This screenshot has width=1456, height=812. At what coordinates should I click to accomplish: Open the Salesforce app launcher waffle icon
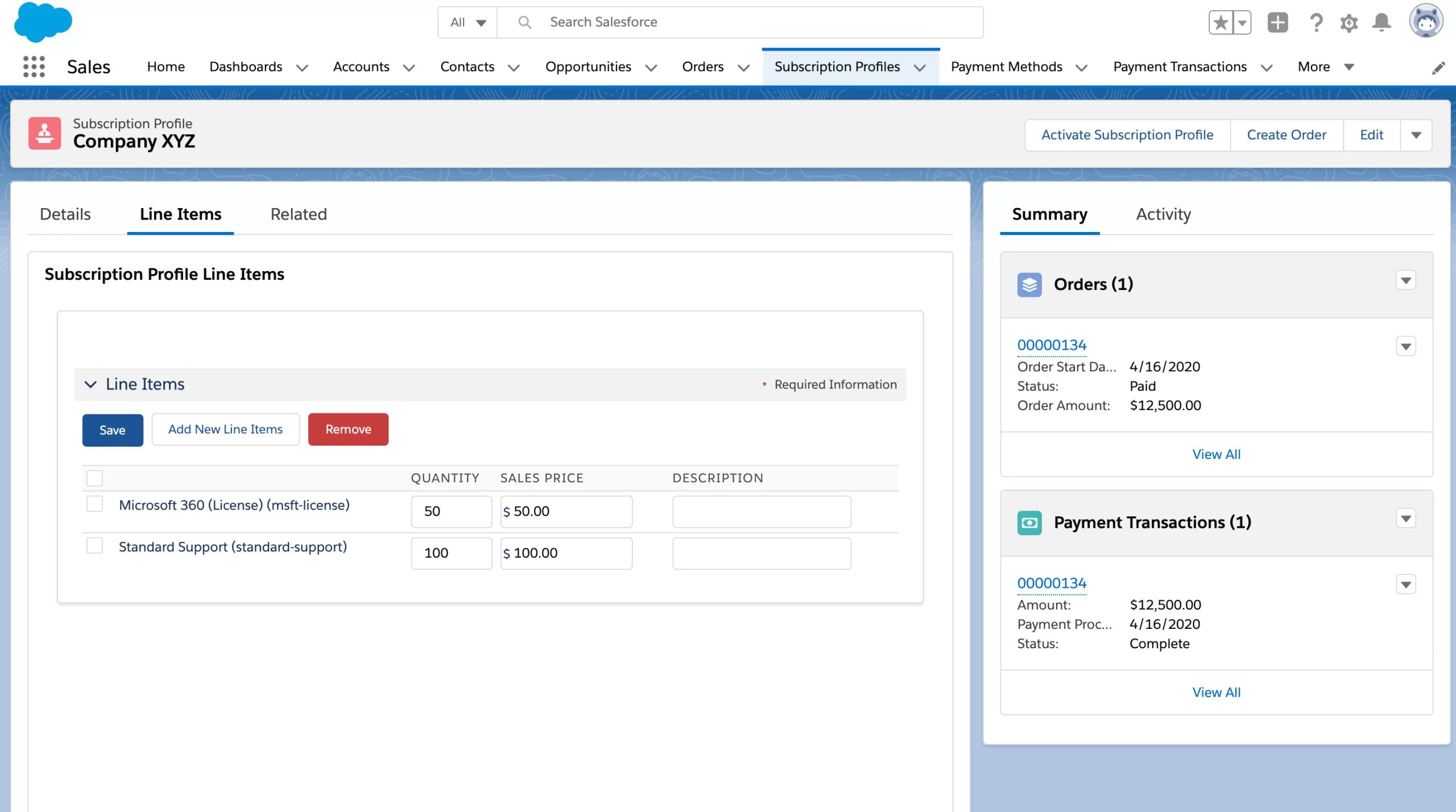click(34, 67)
